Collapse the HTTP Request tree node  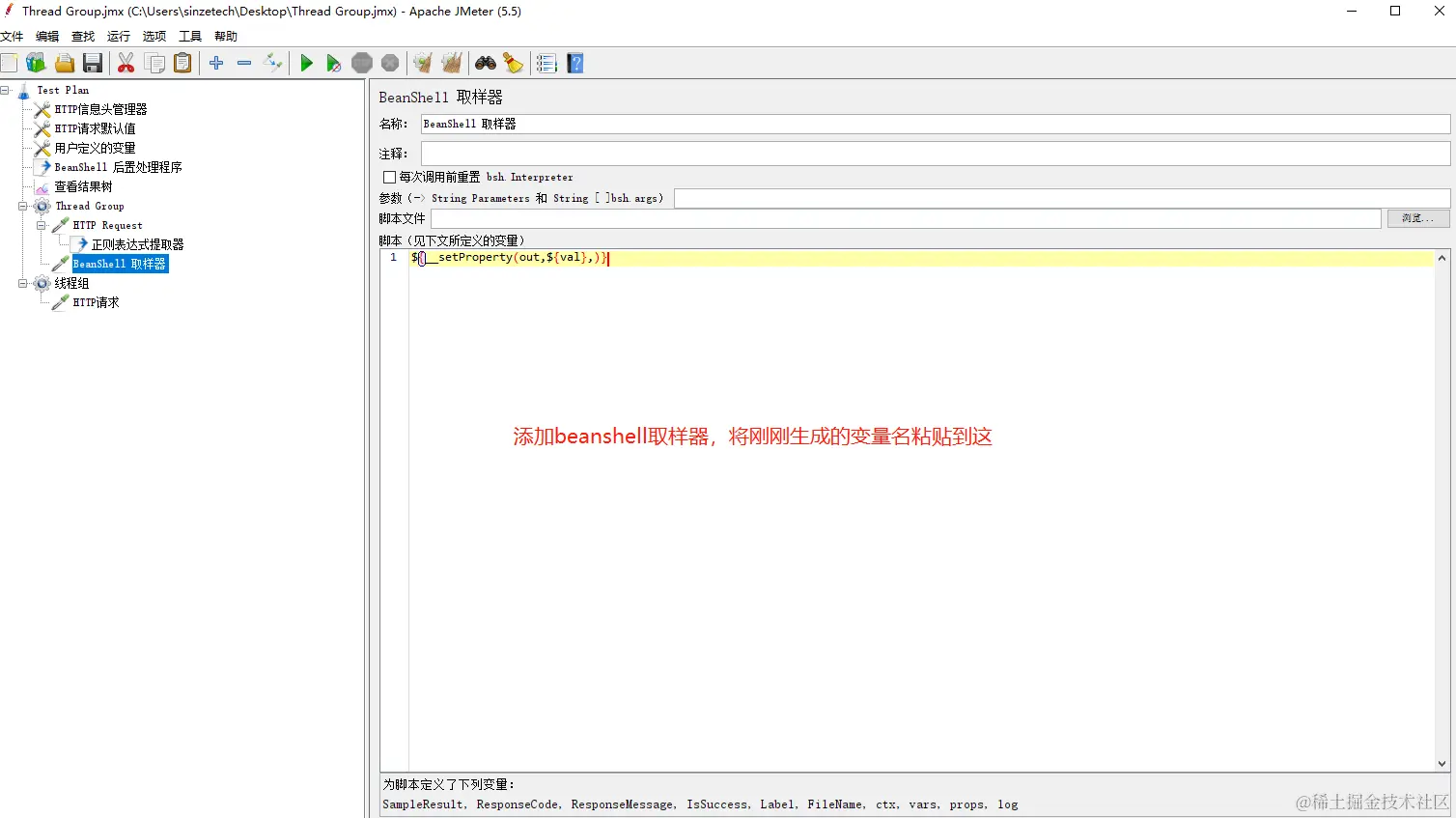tap(42, 225)
